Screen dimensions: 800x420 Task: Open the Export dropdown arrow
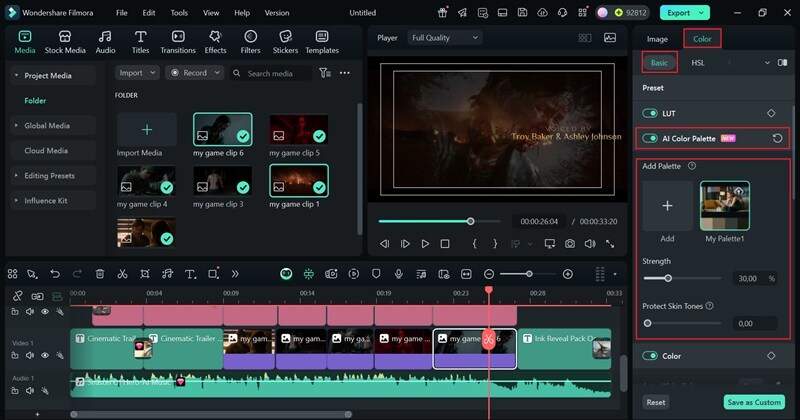click(702, 13)
